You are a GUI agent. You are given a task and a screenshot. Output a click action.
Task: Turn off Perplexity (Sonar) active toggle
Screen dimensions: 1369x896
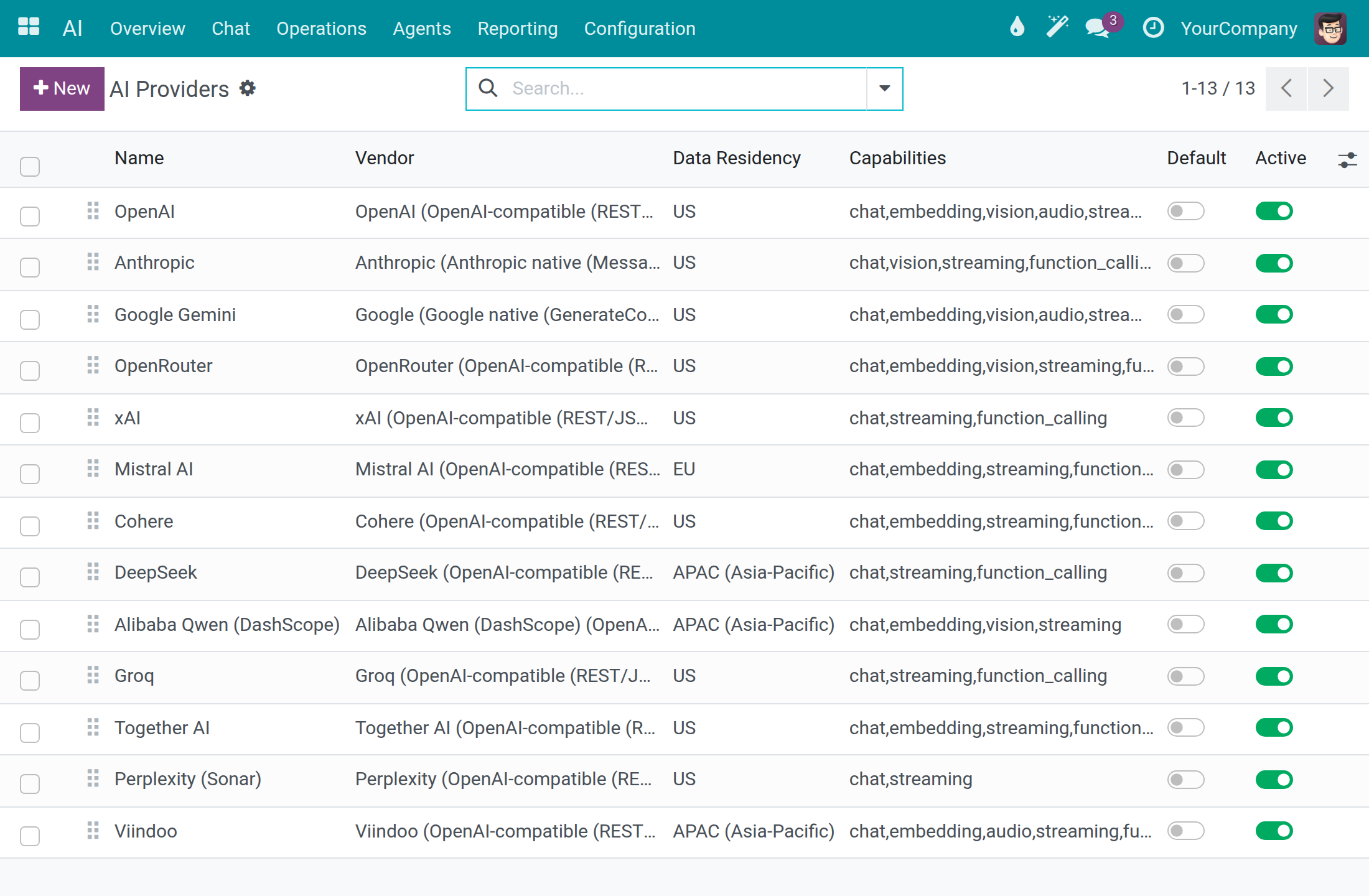pyautogui.click(x=1274, y=780)
